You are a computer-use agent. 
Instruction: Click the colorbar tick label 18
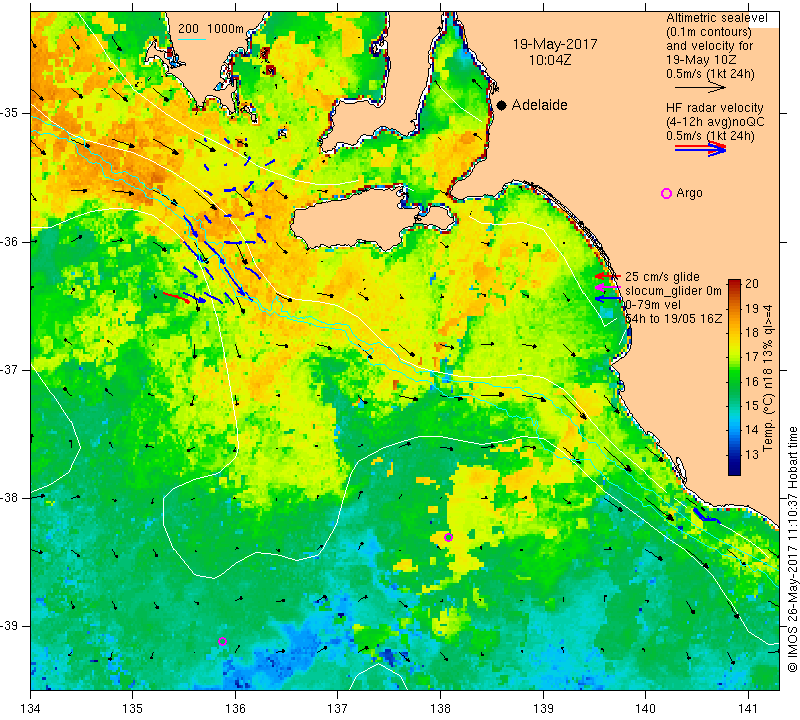(x=752, y=333)
